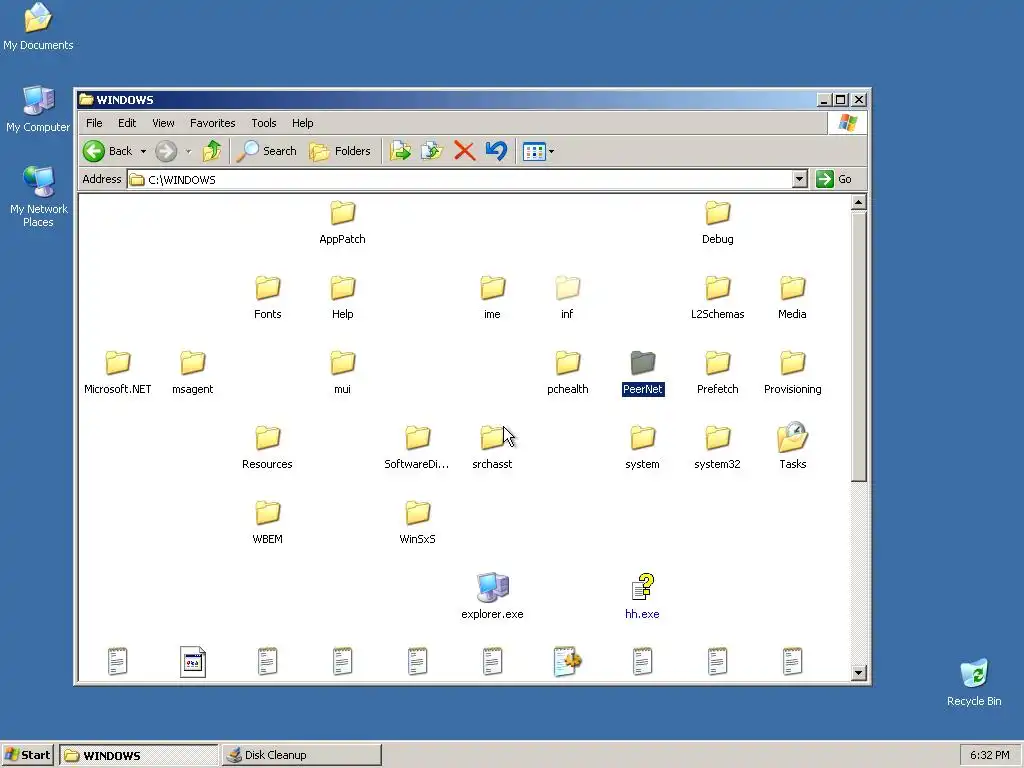Select the msagent folder

[x=193, y=372]
